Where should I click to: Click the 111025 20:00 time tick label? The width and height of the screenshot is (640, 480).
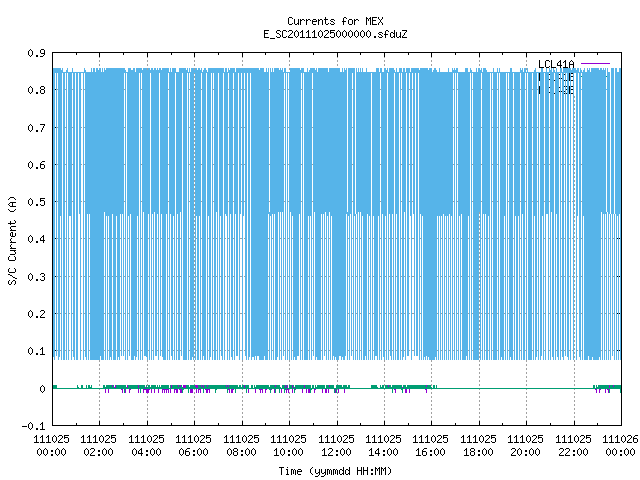point(525,445)
